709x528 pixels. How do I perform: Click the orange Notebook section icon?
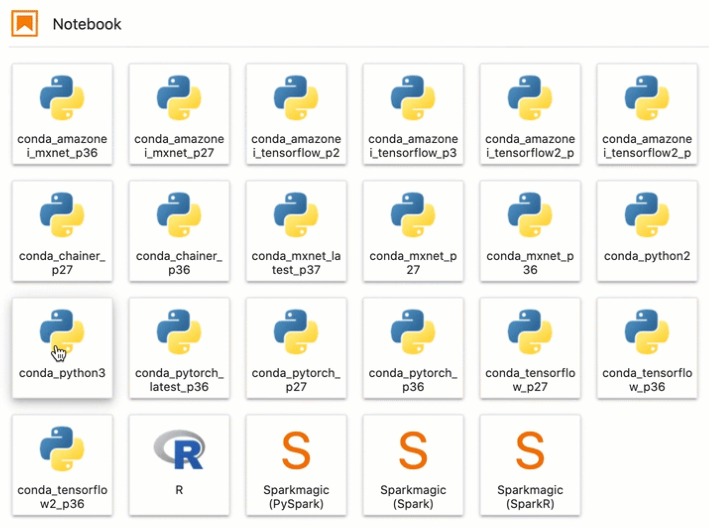point(24,24)
